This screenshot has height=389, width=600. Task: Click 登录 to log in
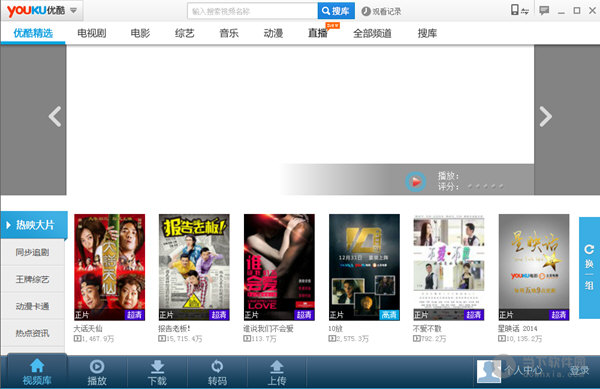click(579, 370)
